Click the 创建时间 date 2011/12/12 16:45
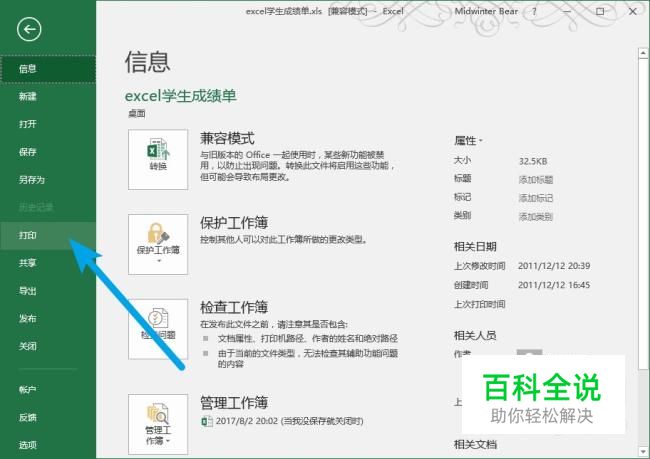 pyautogui.click(x=554, y=285)
